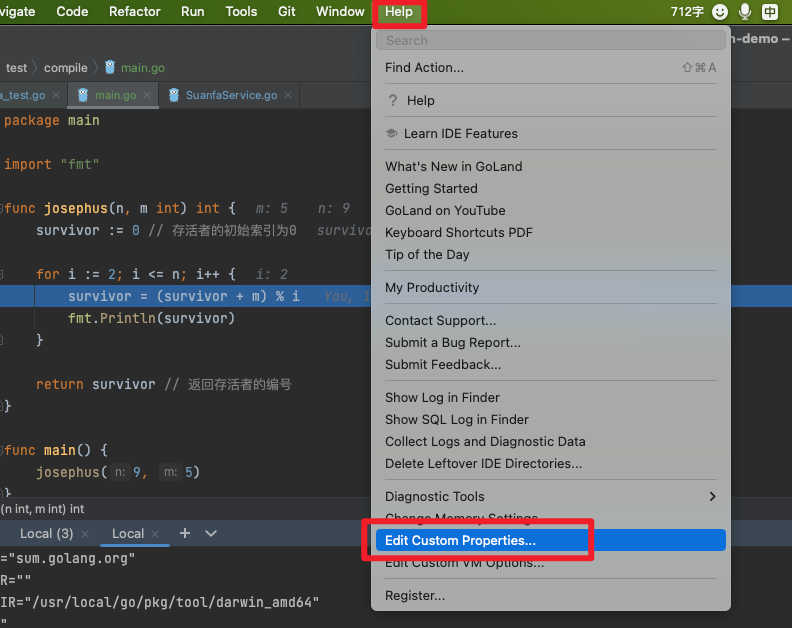Select Collect Logs and Diagnostic Data
This screenshot has height=628, width=792.
click(x=551, y=442)
